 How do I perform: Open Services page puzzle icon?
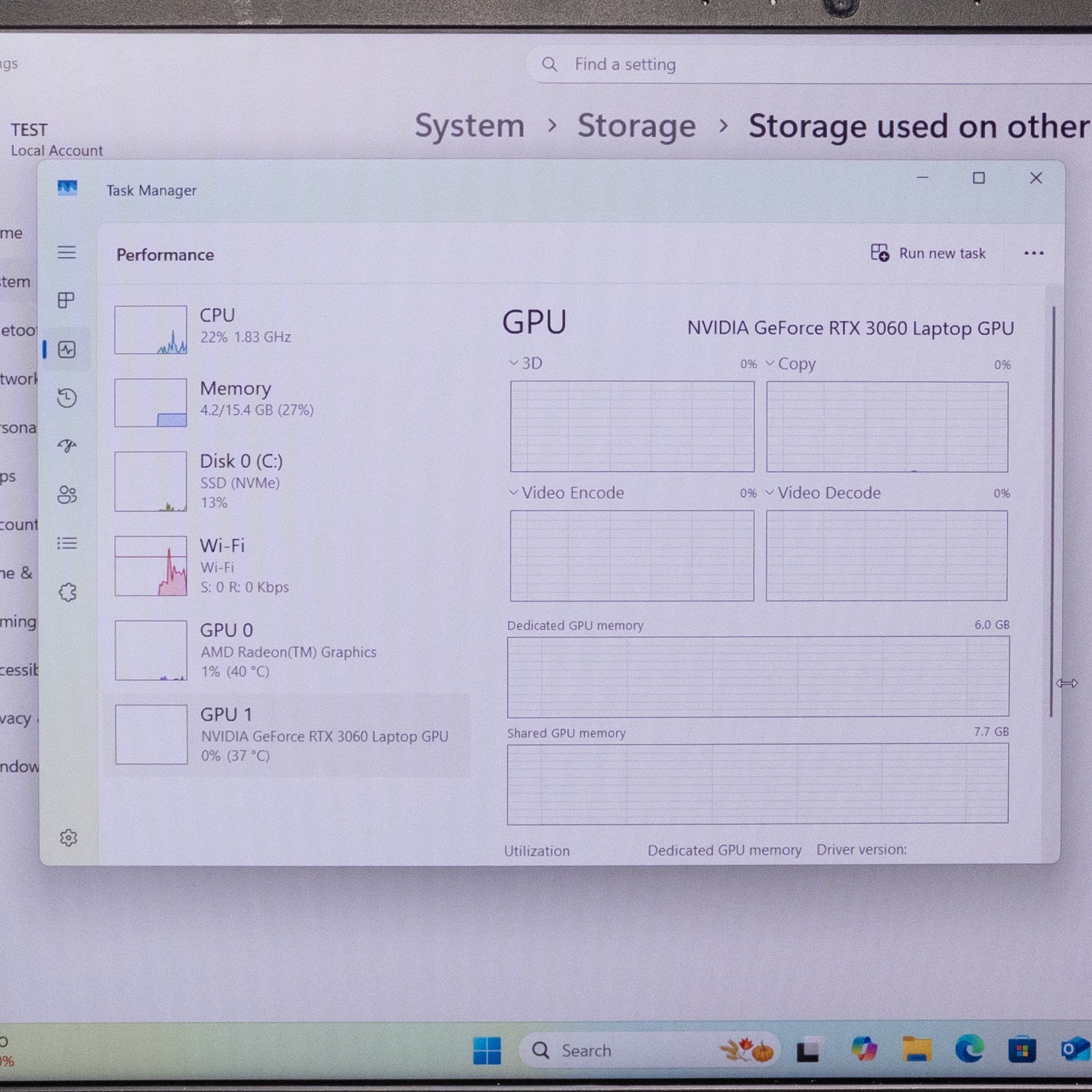pyautogui.click(x=67, y=592)
